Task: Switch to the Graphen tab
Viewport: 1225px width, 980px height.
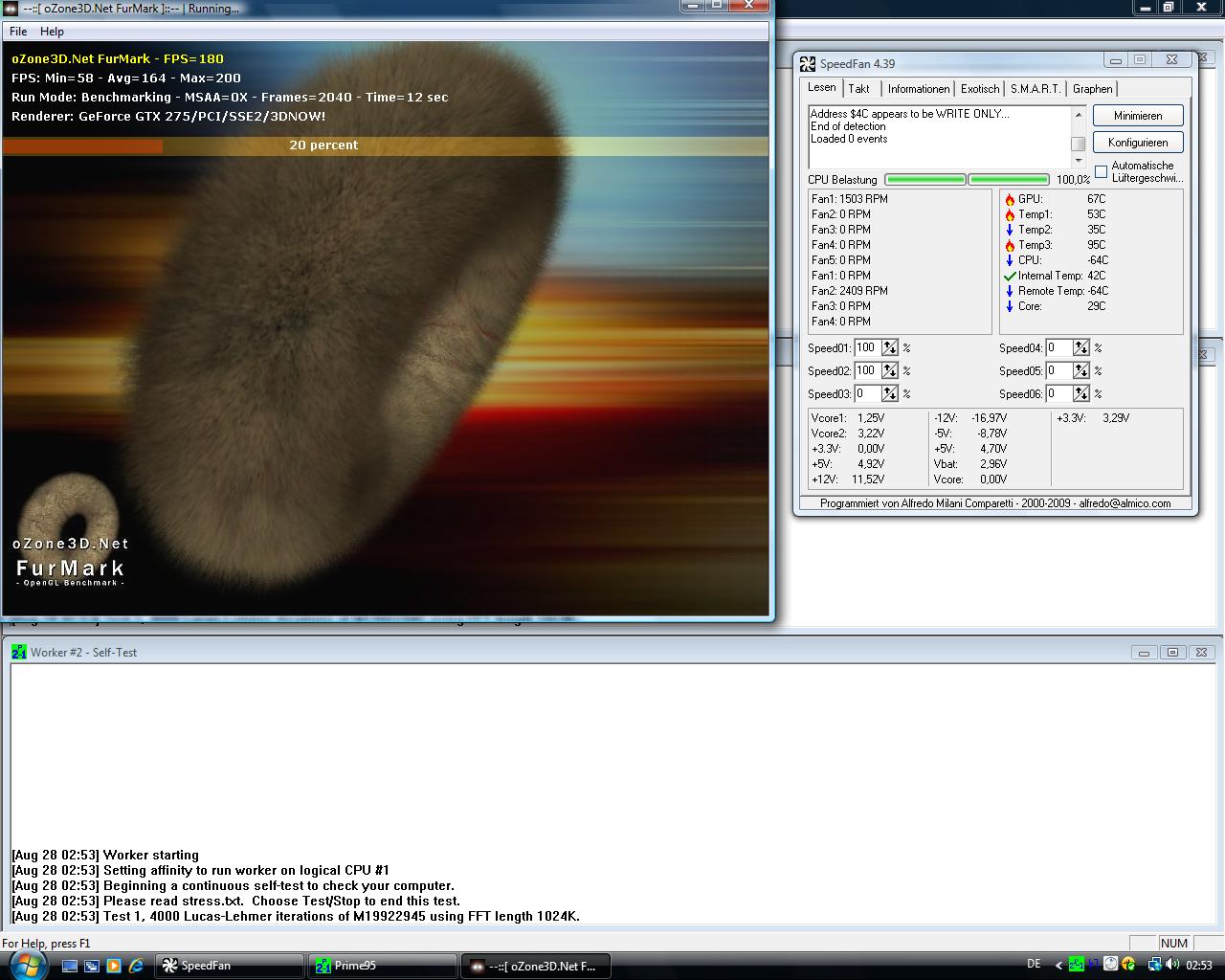Action: (1093, 88)
